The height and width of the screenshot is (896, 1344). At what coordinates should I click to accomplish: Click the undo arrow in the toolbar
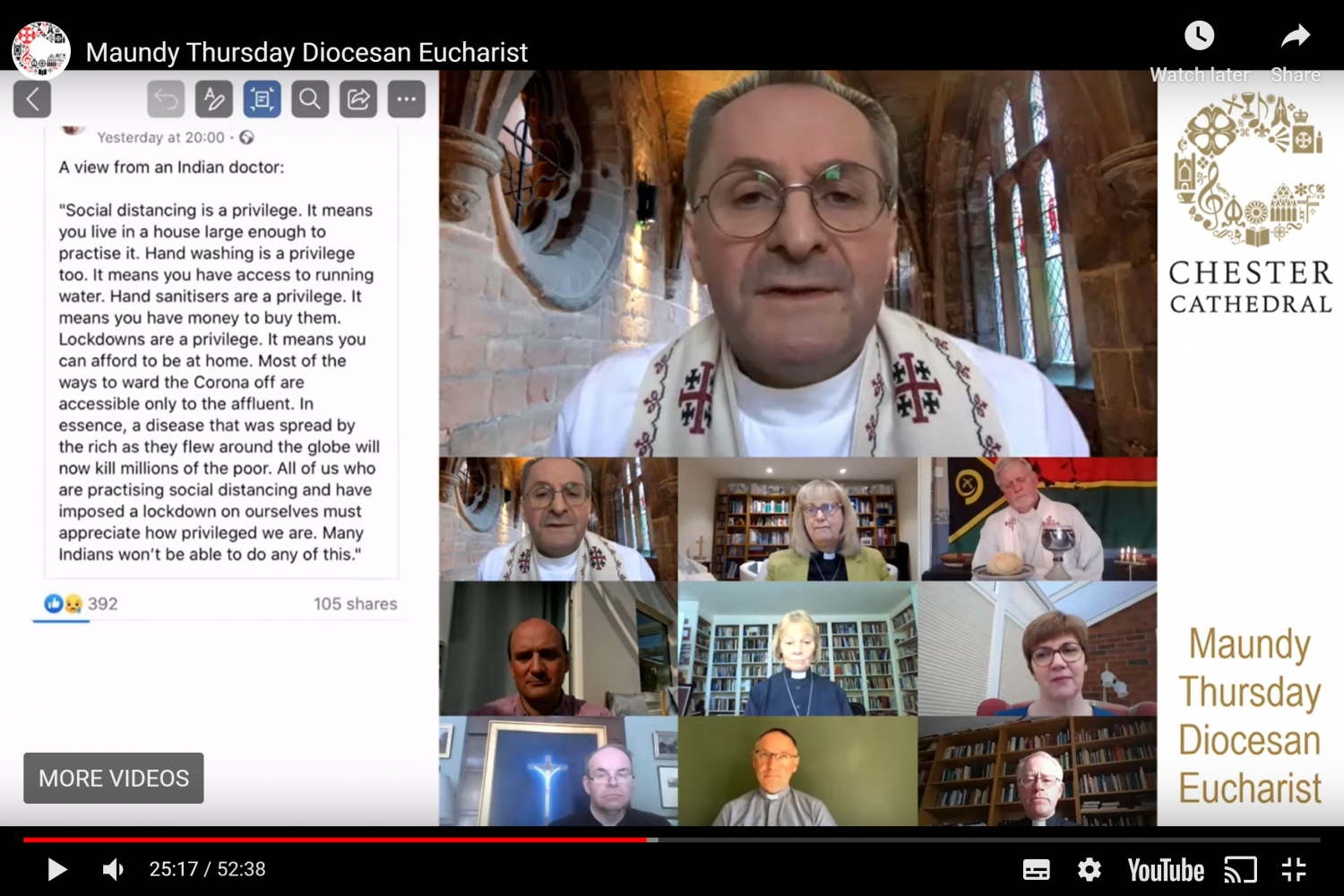pyautogui.click(x=166, y=99)
